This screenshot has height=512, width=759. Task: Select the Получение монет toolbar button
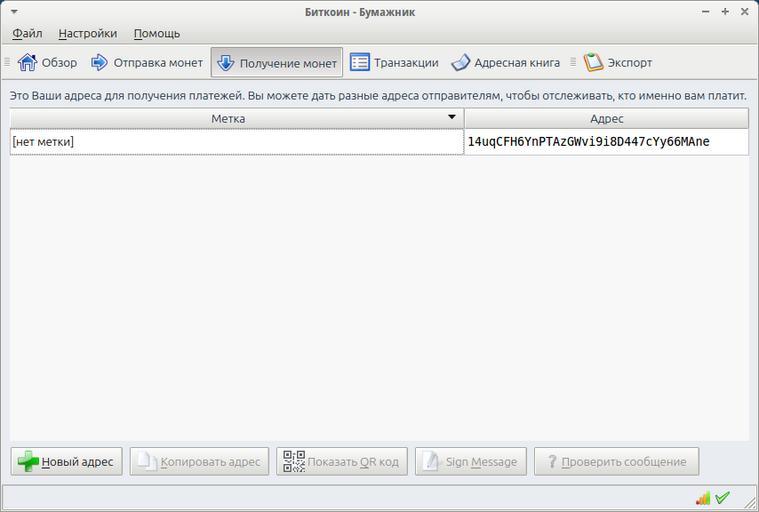coord(276,62)
